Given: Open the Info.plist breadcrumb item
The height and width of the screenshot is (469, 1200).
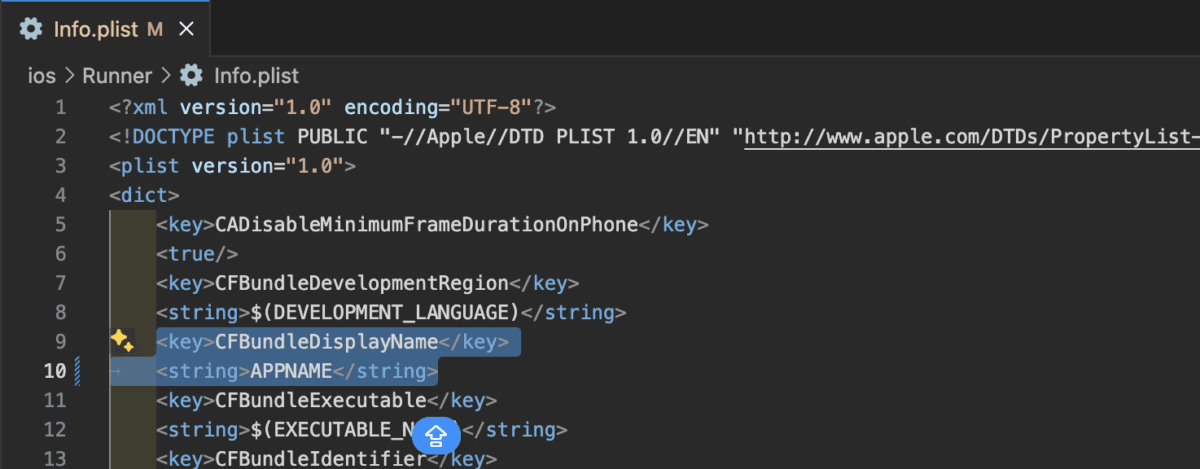Looking at the screenshot, I should [x=255, y=75].
